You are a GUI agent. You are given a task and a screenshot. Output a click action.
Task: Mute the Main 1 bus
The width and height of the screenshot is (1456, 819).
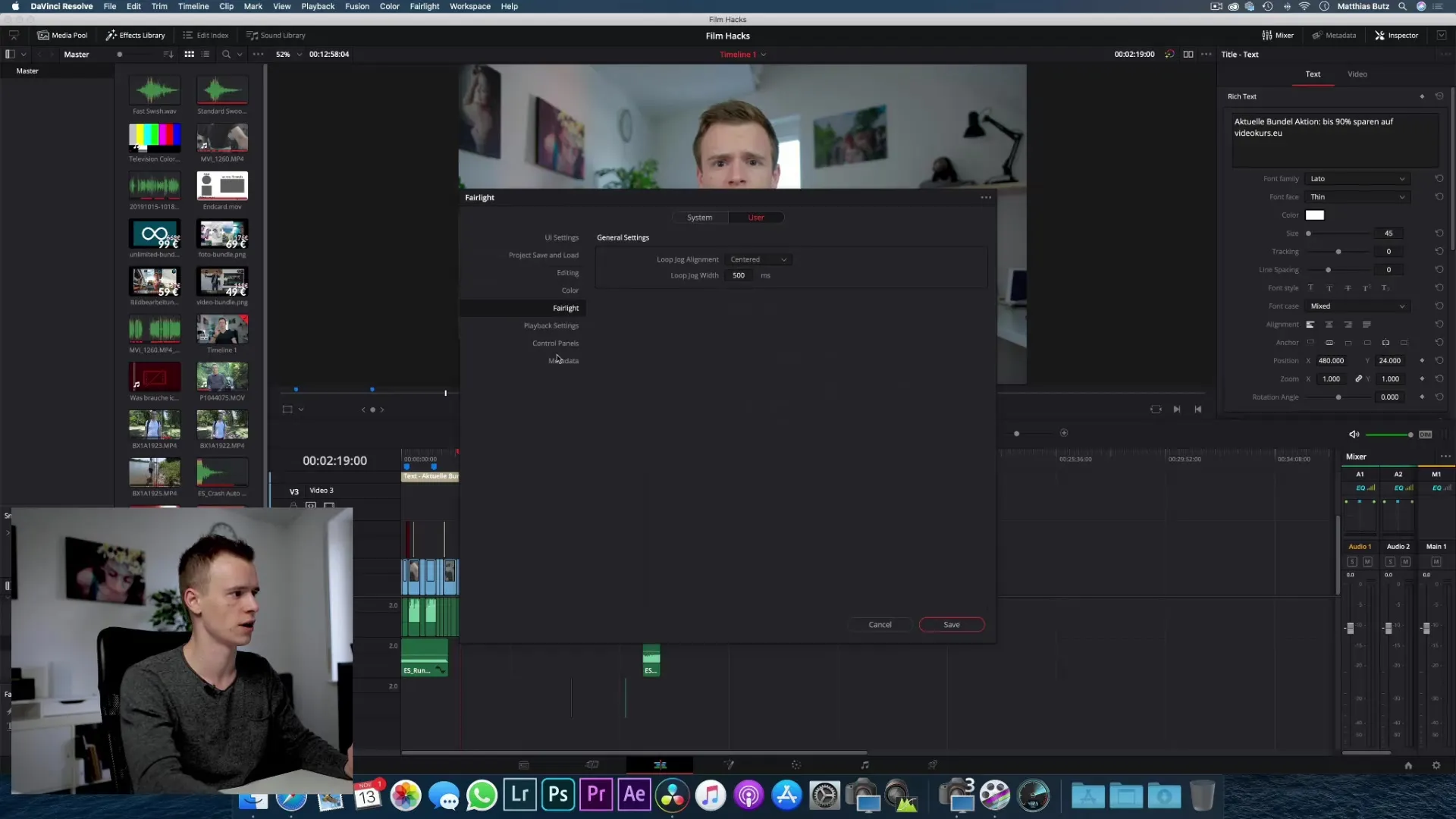point(1436,562)
